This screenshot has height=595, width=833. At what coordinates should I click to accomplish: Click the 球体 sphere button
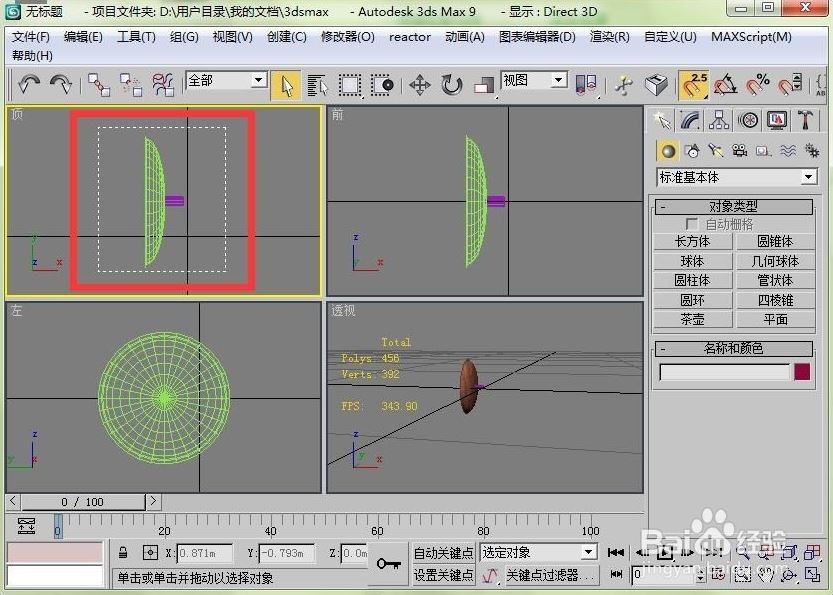(x=692, y=261)
